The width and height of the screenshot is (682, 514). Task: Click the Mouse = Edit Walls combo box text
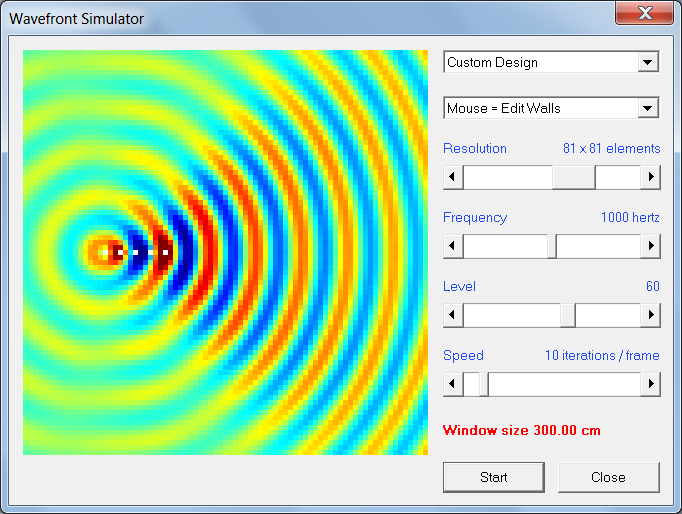click(x=504, y=108)
